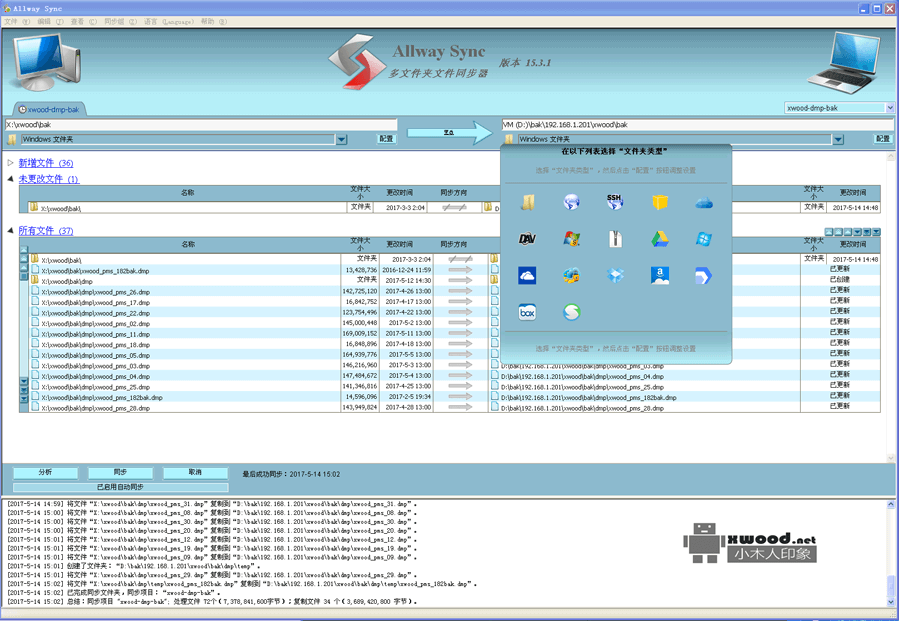Select the blue chevron tag cloud icon
899x621 pixels.
703,276
